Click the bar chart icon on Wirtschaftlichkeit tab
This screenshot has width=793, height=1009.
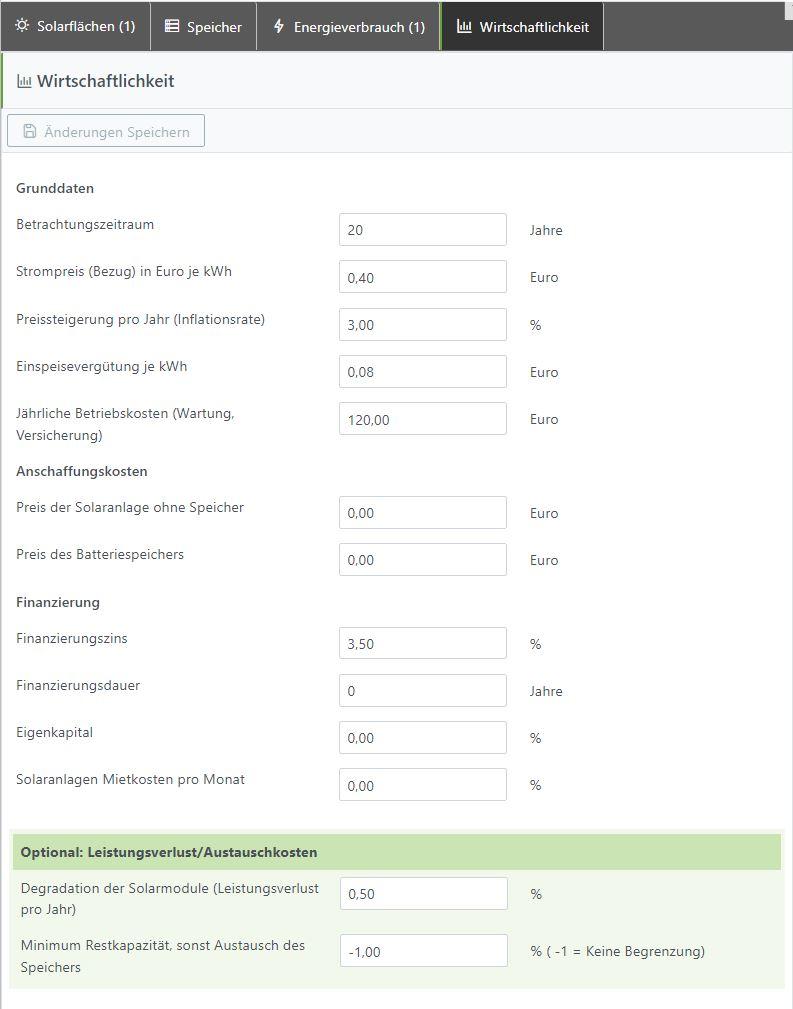coord(467,27)
